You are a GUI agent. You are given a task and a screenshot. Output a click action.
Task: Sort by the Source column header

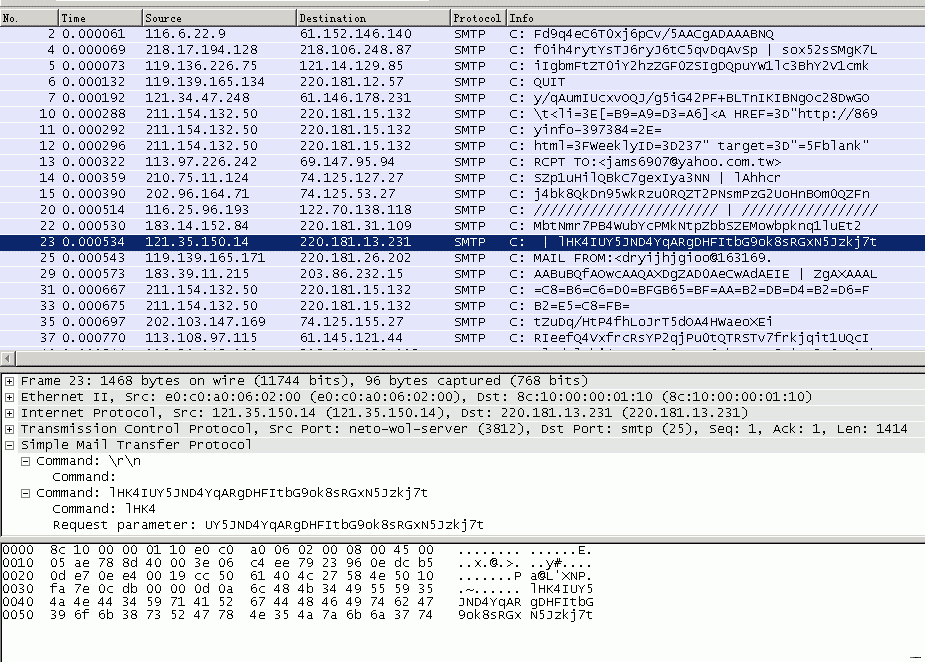[x=217, y=18]
